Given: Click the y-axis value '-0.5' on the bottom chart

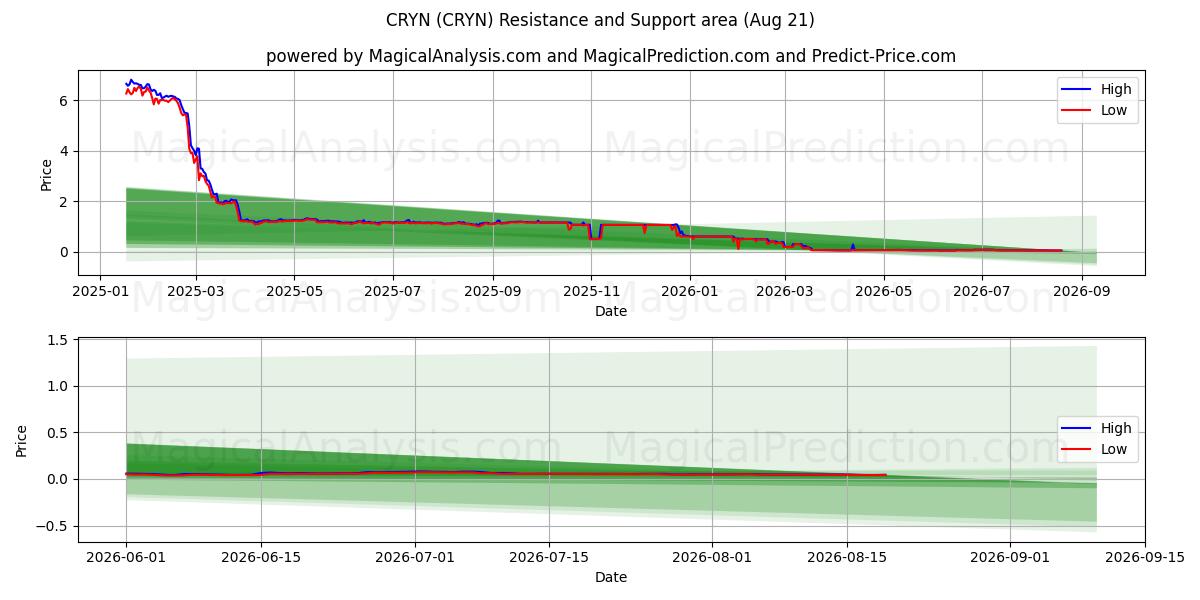Looking at the screenshot, I should click(53, 527).
